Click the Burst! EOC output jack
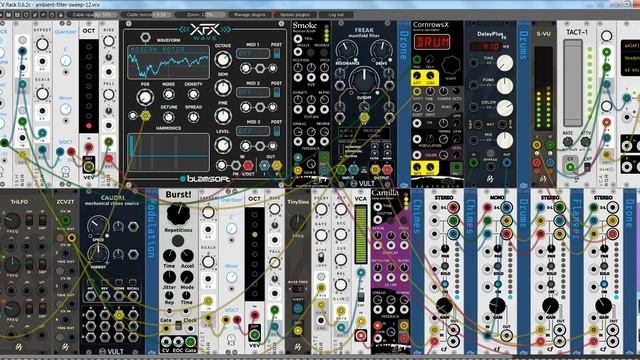The image size is (640, 360). pos(178,341)
